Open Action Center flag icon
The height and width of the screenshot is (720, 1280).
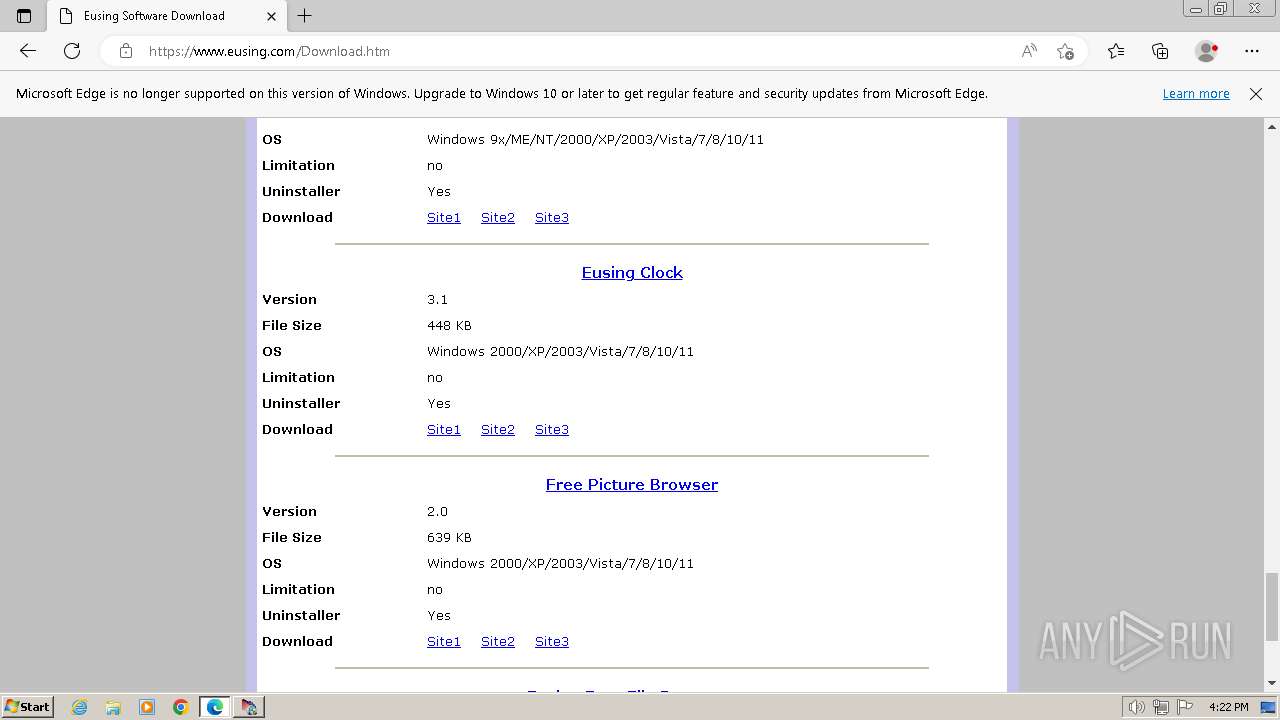pos(1184,707)
